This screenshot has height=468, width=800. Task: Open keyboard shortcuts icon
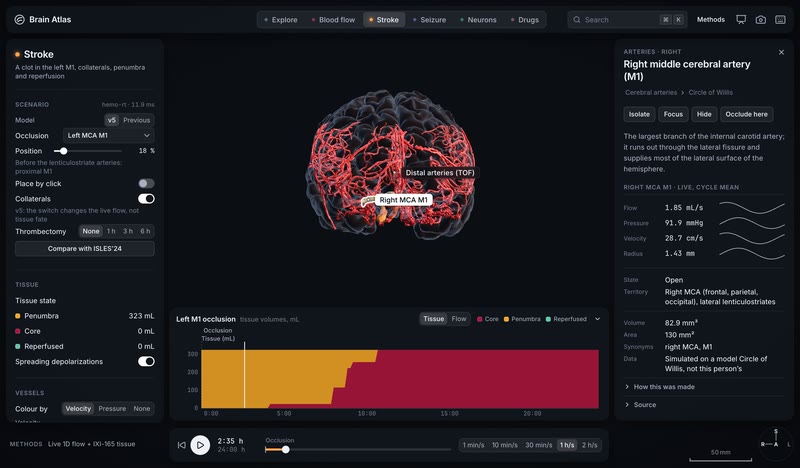coord(780,19)
